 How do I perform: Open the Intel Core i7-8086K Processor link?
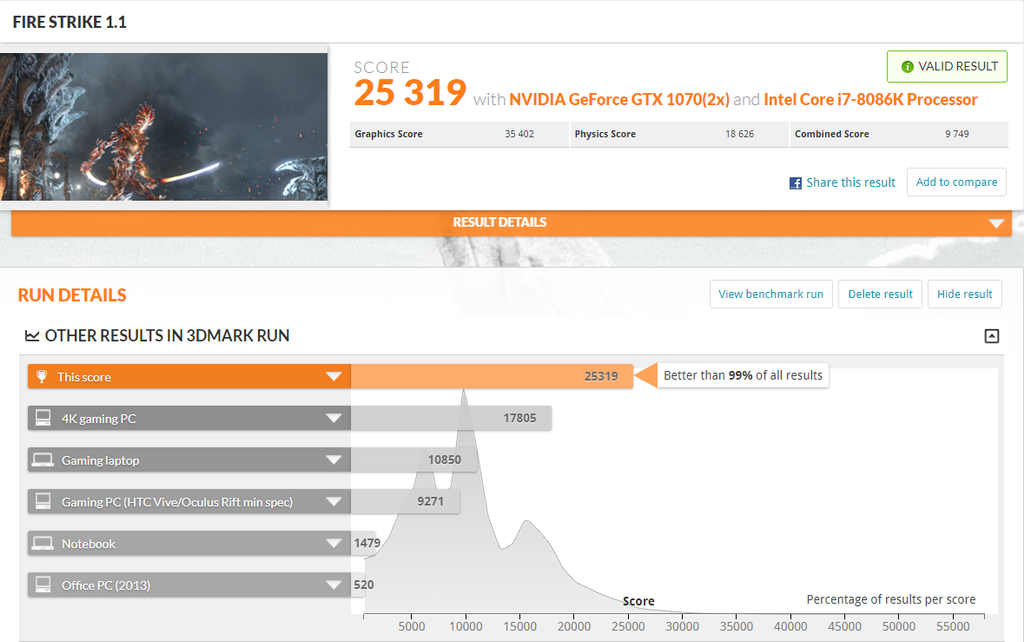871,99
